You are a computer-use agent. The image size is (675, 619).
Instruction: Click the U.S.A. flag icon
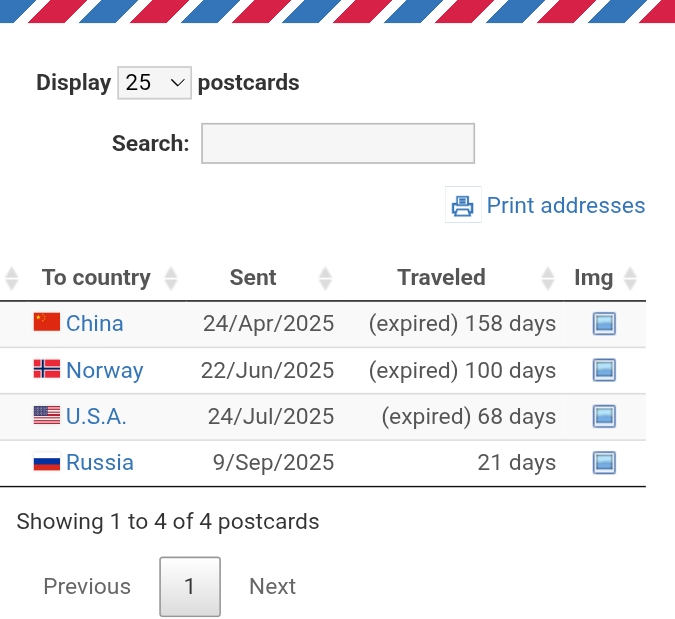coord(47,415)
